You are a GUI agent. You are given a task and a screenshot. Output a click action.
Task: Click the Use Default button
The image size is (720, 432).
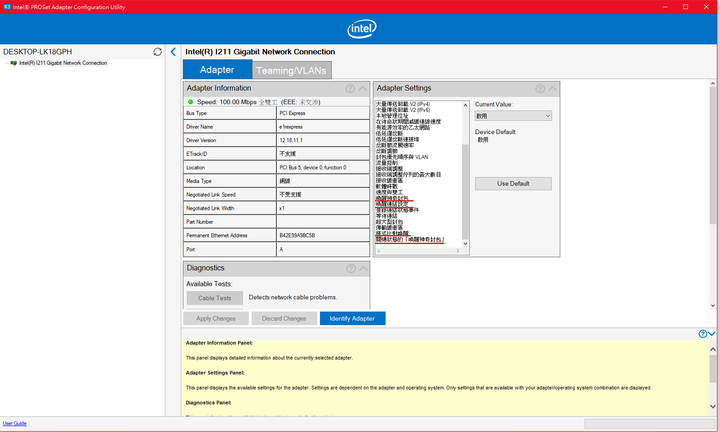coord(513,183)
